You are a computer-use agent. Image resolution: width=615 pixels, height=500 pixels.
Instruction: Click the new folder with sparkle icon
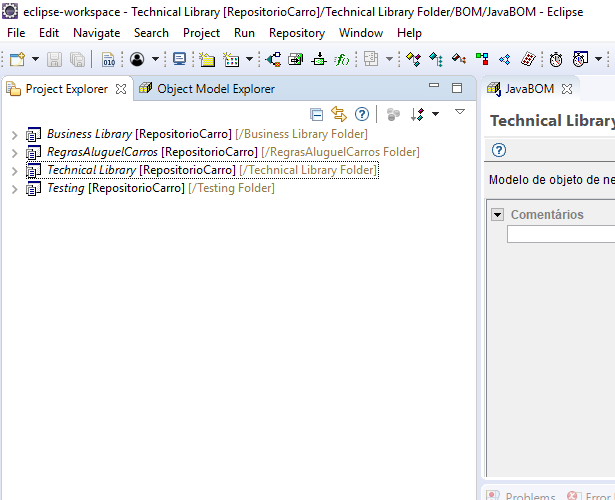click(x=207, y=60)
